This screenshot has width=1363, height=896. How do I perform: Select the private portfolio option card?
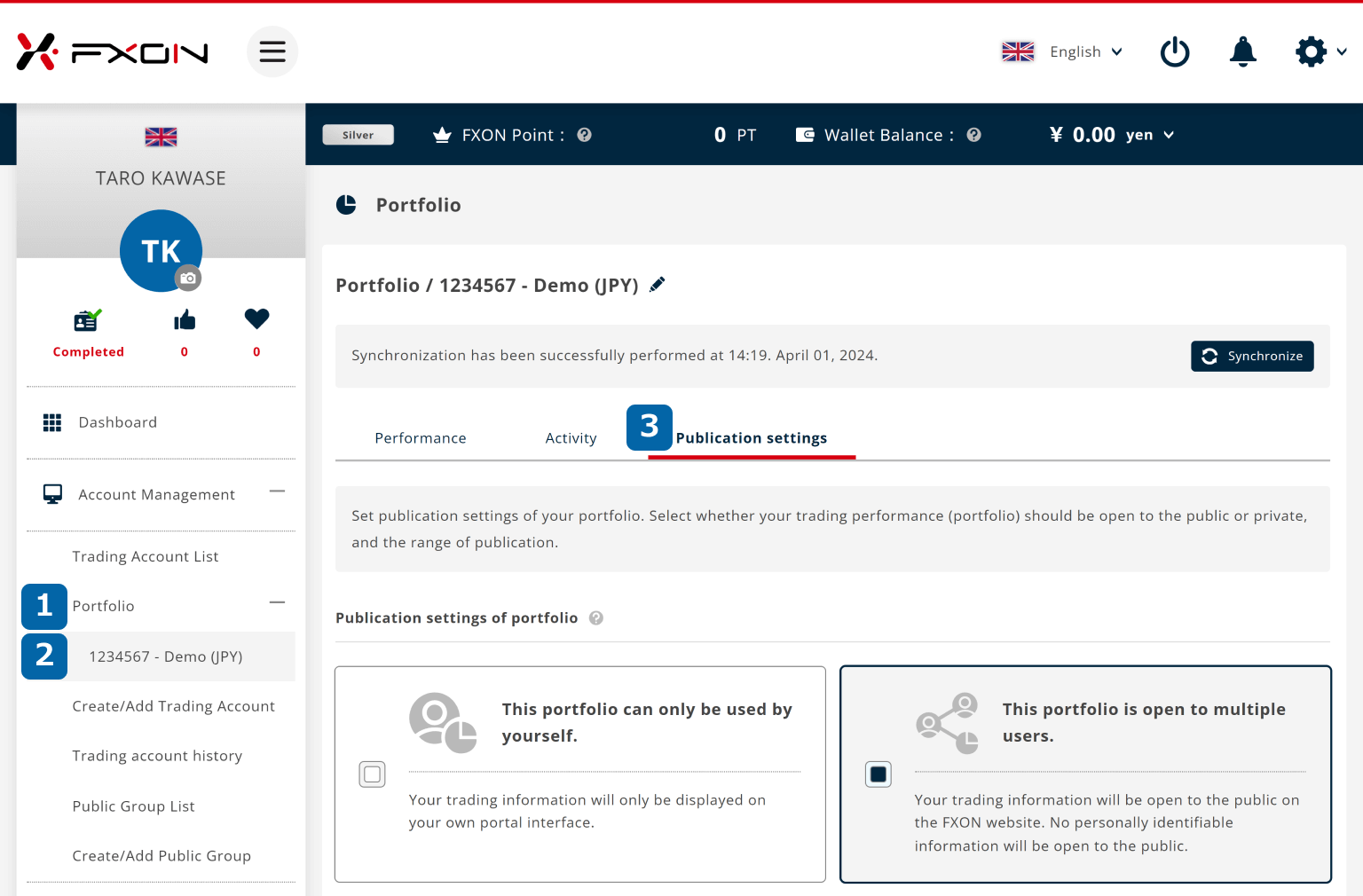(x=580, y=774)
